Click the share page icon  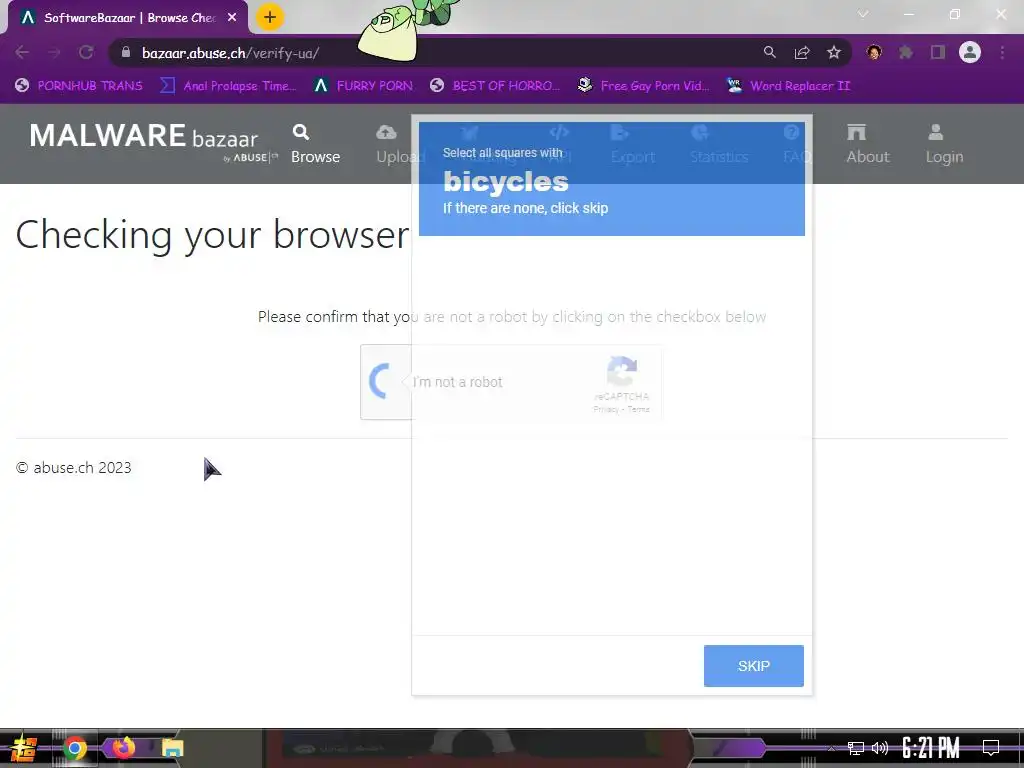pyautogui.click(x=802, y=53)
